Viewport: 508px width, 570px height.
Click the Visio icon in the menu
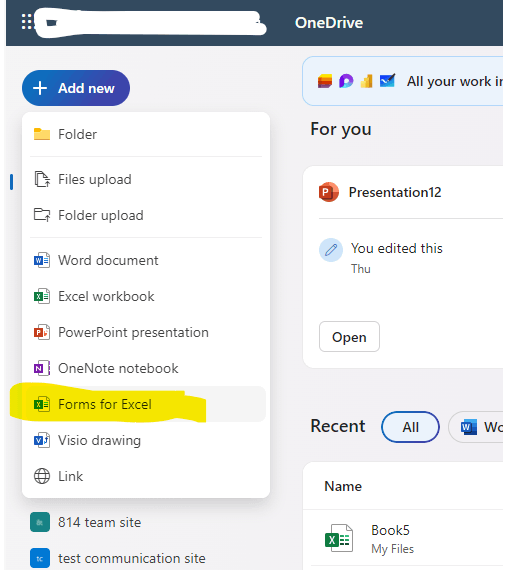[x=42, y=440]
